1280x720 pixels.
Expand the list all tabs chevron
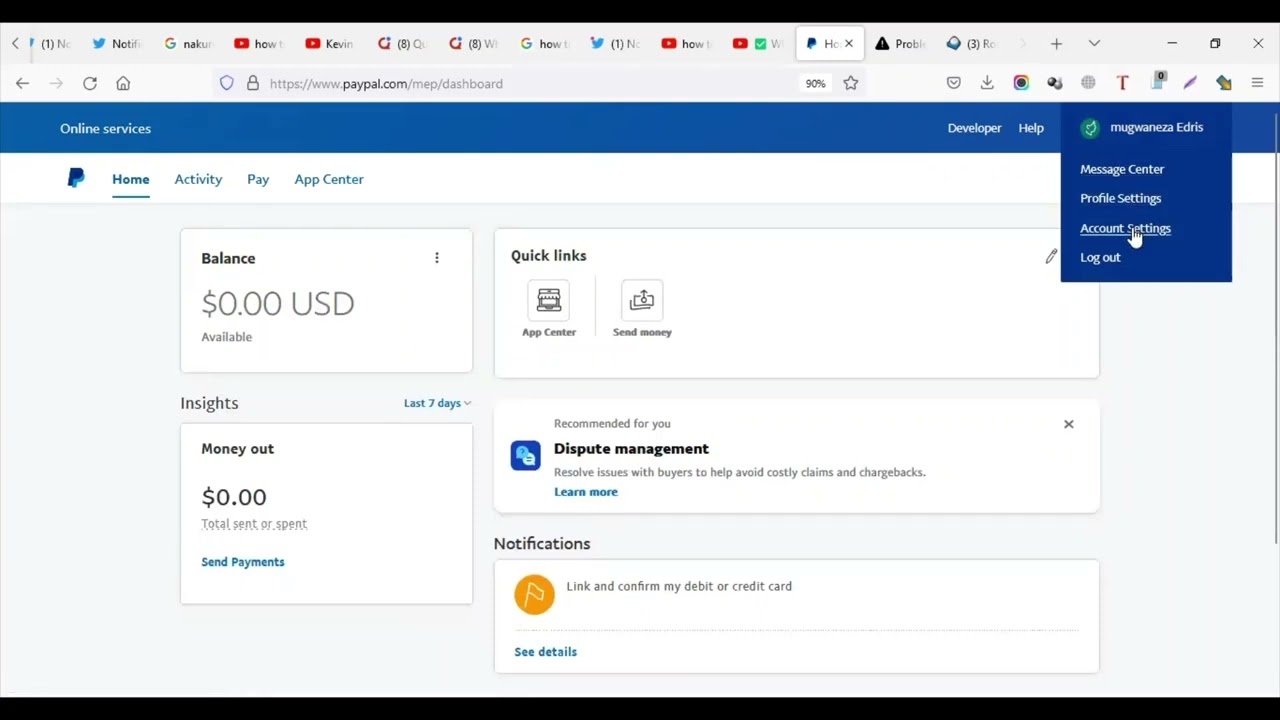pos(1094,44)
